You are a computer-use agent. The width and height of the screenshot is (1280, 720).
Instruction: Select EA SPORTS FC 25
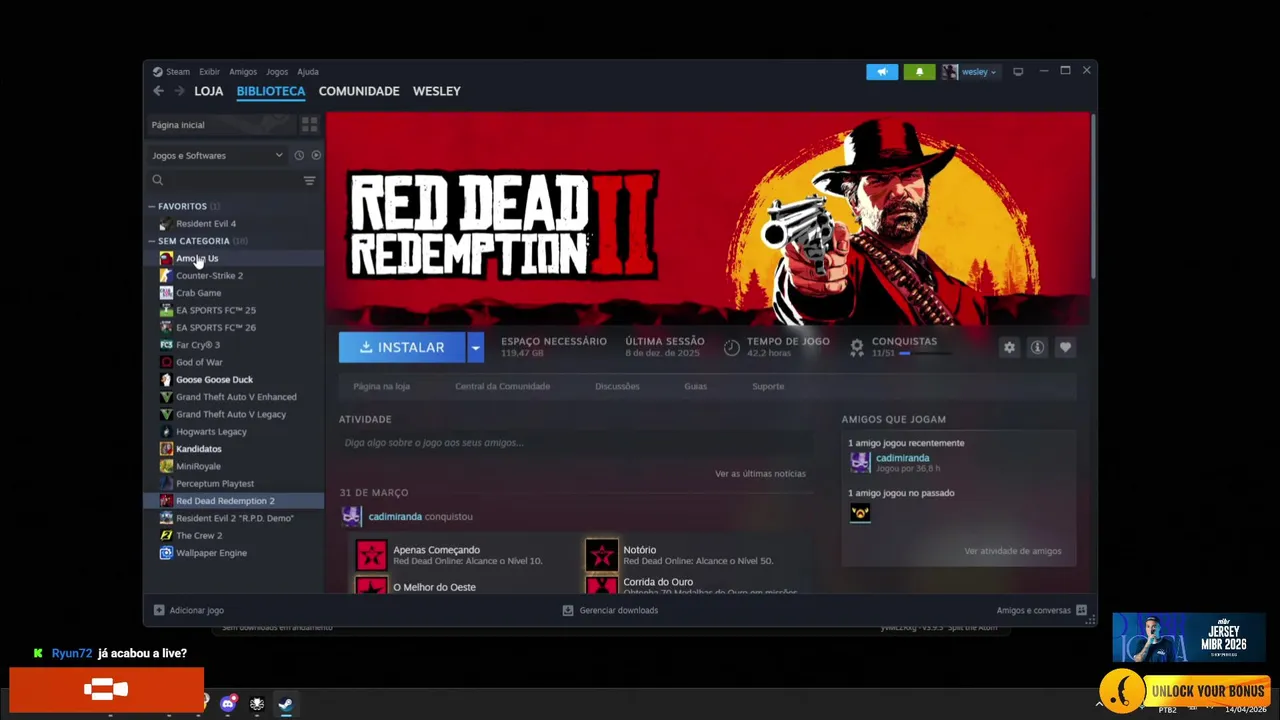[235, 310]
